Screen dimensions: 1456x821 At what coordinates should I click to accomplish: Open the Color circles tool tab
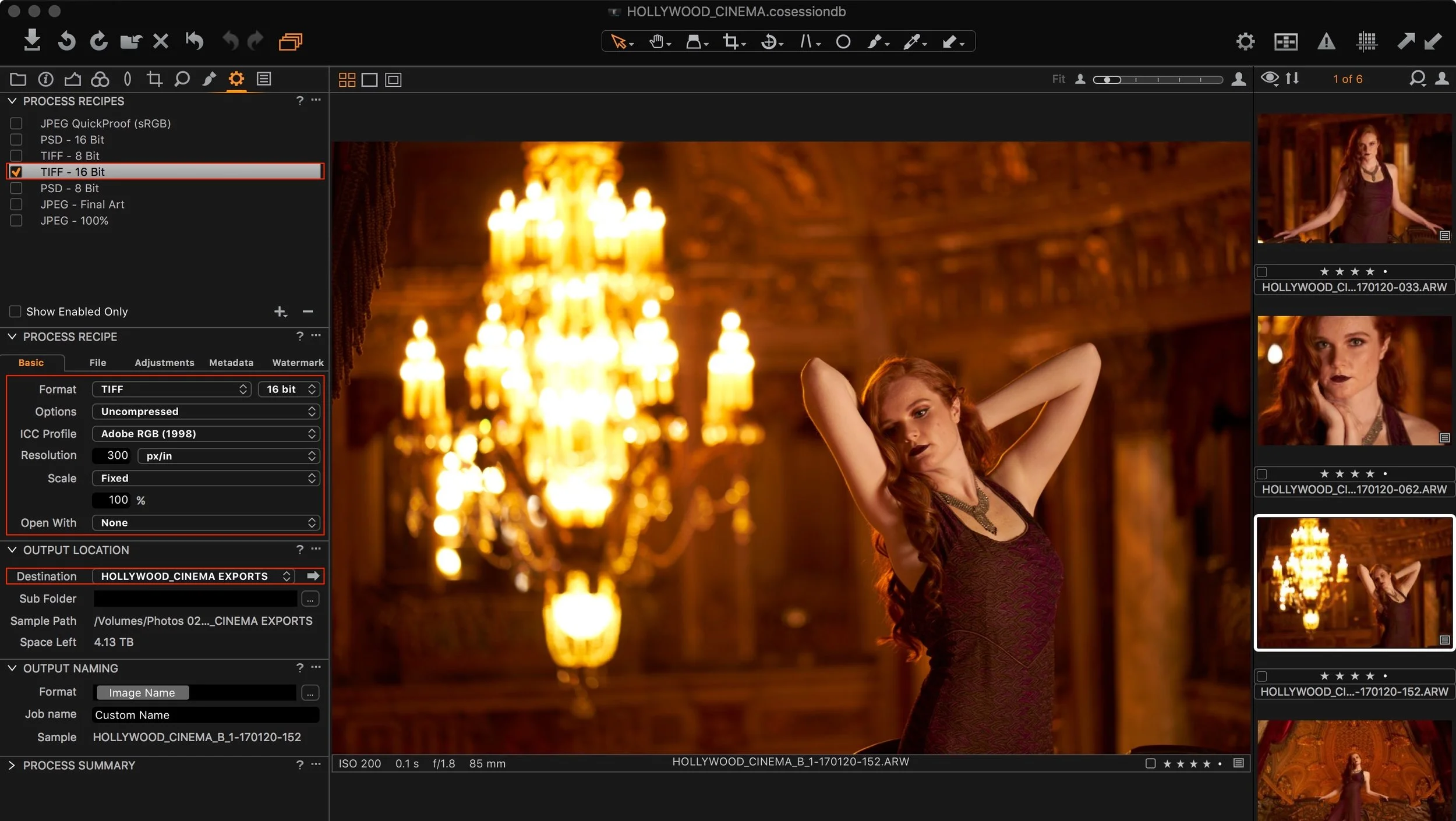[x=100, y=79]
